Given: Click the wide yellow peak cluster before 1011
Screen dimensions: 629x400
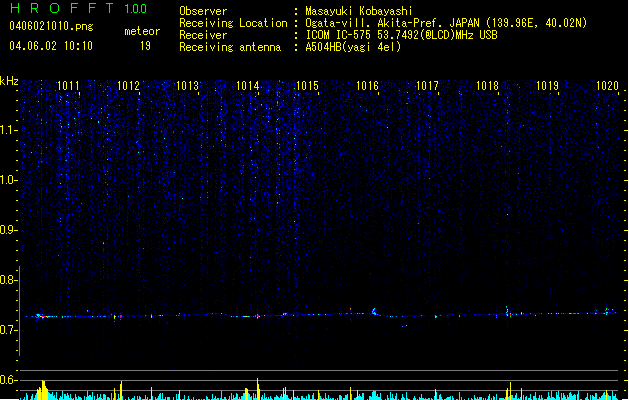Looking at the screenshot, I should [x=43, y=390].
